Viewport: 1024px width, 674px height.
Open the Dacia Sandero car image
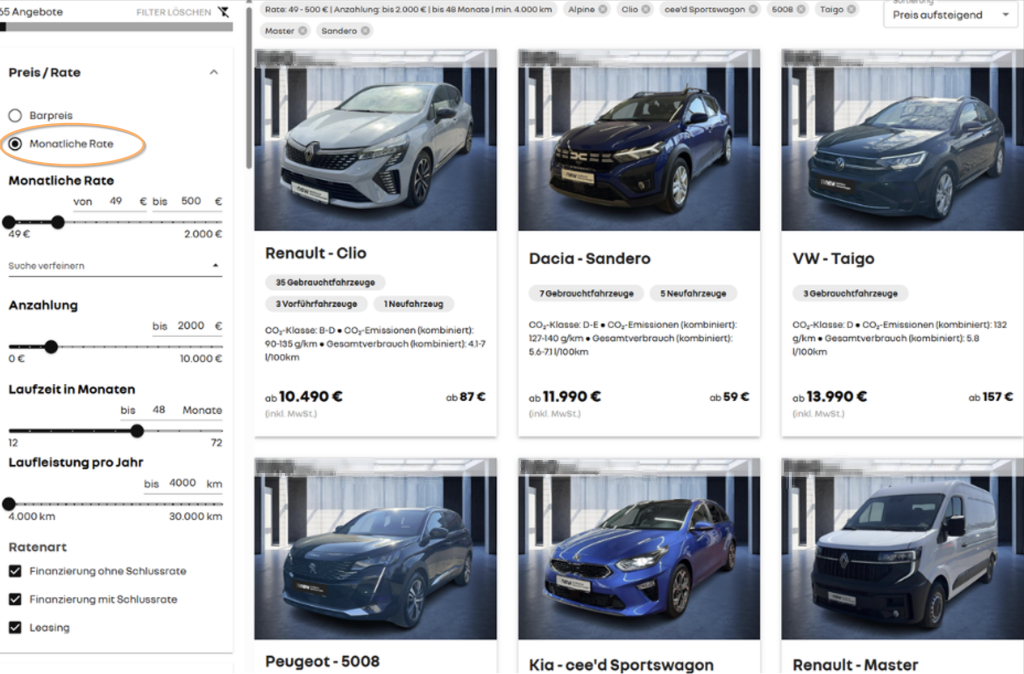tap(639, 140)
